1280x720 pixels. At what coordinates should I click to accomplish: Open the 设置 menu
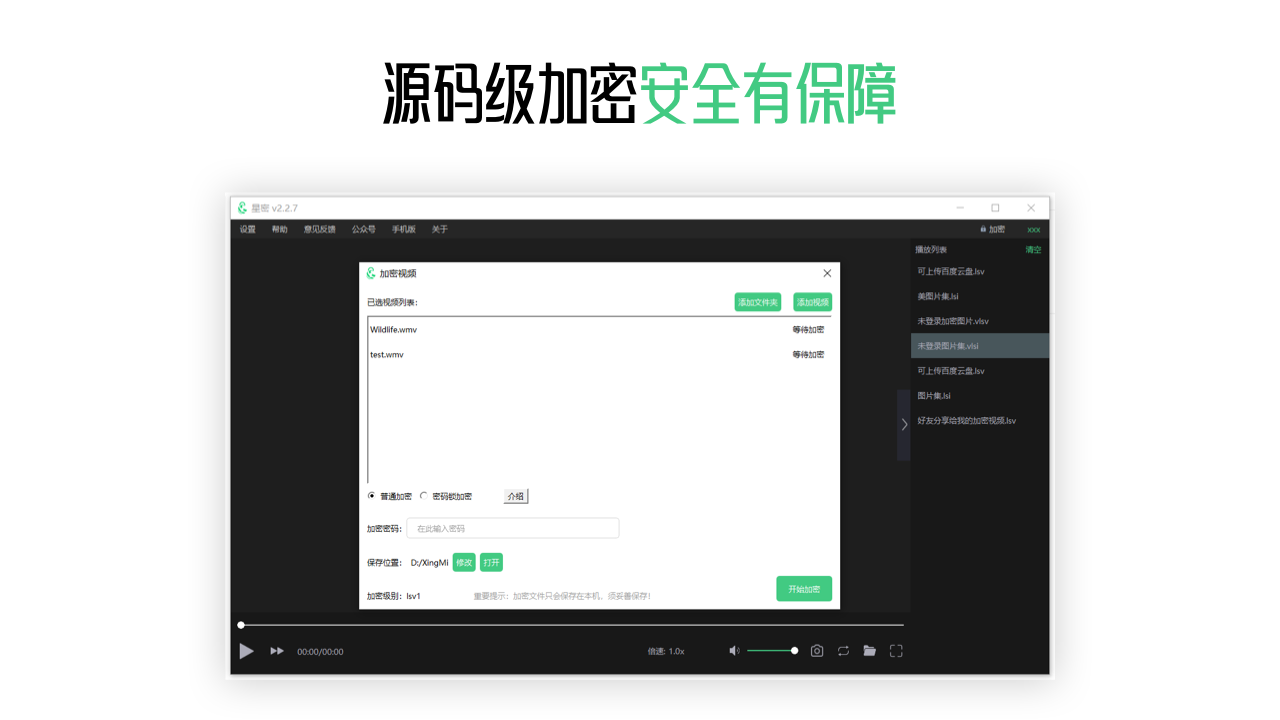pos(247,229)
